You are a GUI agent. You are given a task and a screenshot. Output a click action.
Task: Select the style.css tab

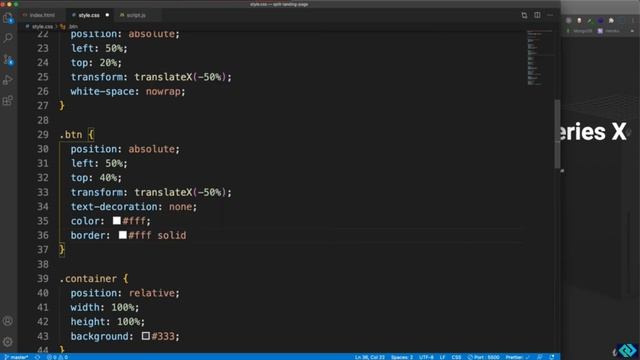89,15
